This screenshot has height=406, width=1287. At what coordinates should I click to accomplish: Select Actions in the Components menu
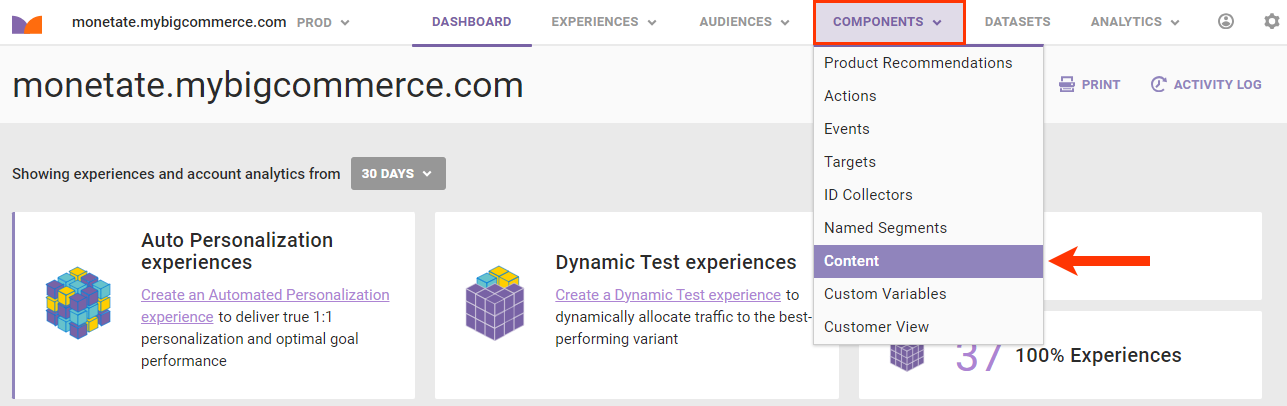929,96
